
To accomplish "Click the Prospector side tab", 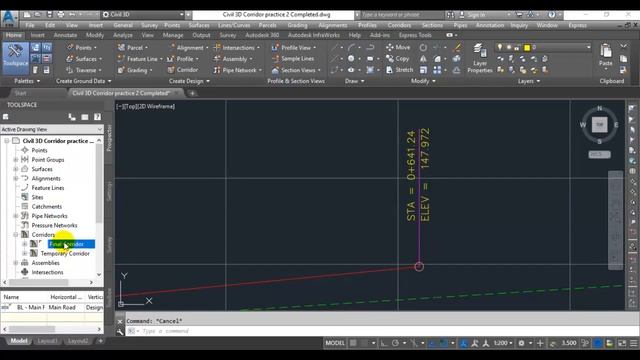I will tap(109, 138).
